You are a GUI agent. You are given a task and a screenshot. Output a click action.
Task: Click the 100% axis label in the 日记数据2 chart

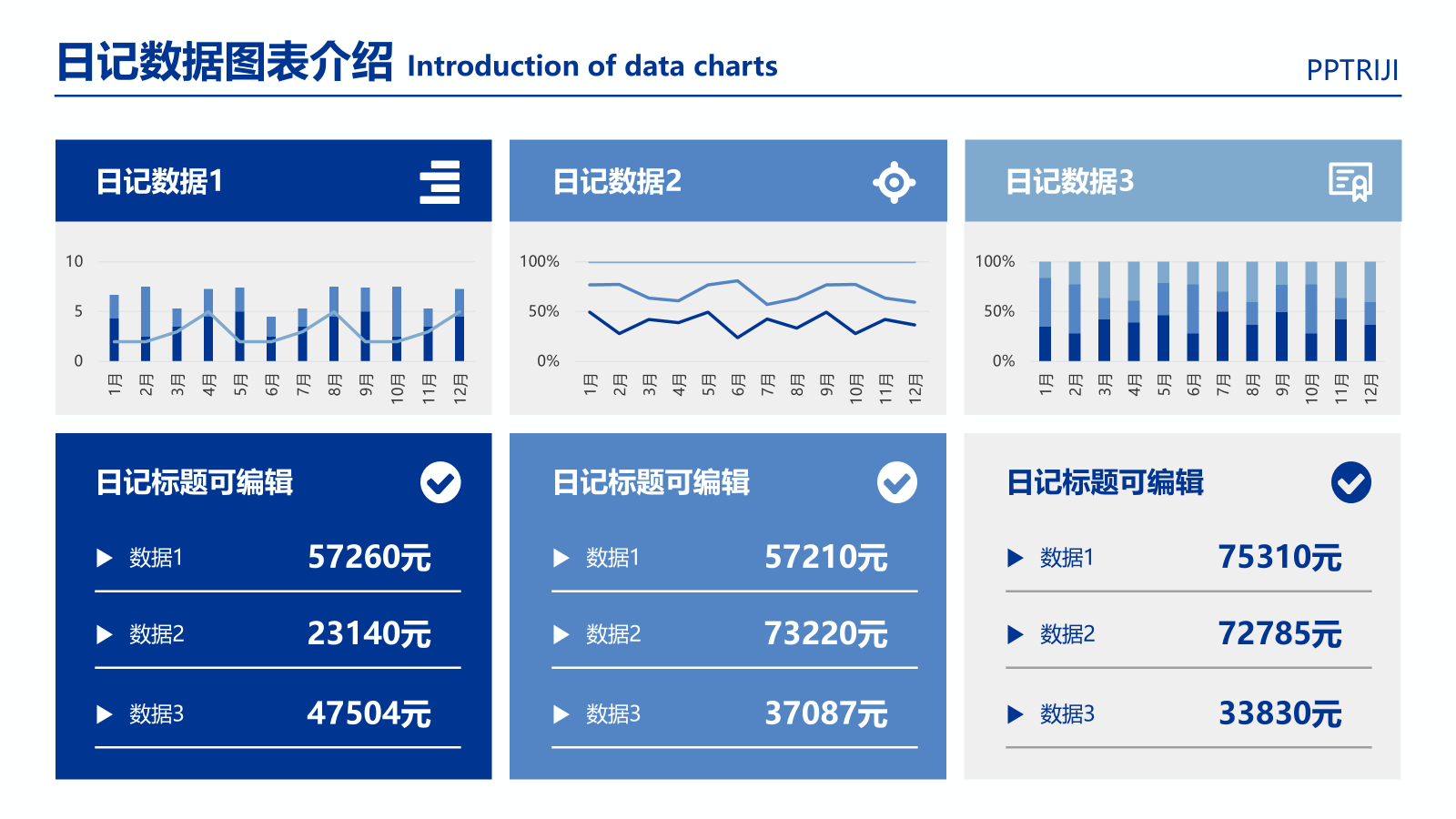click(540, 261)
